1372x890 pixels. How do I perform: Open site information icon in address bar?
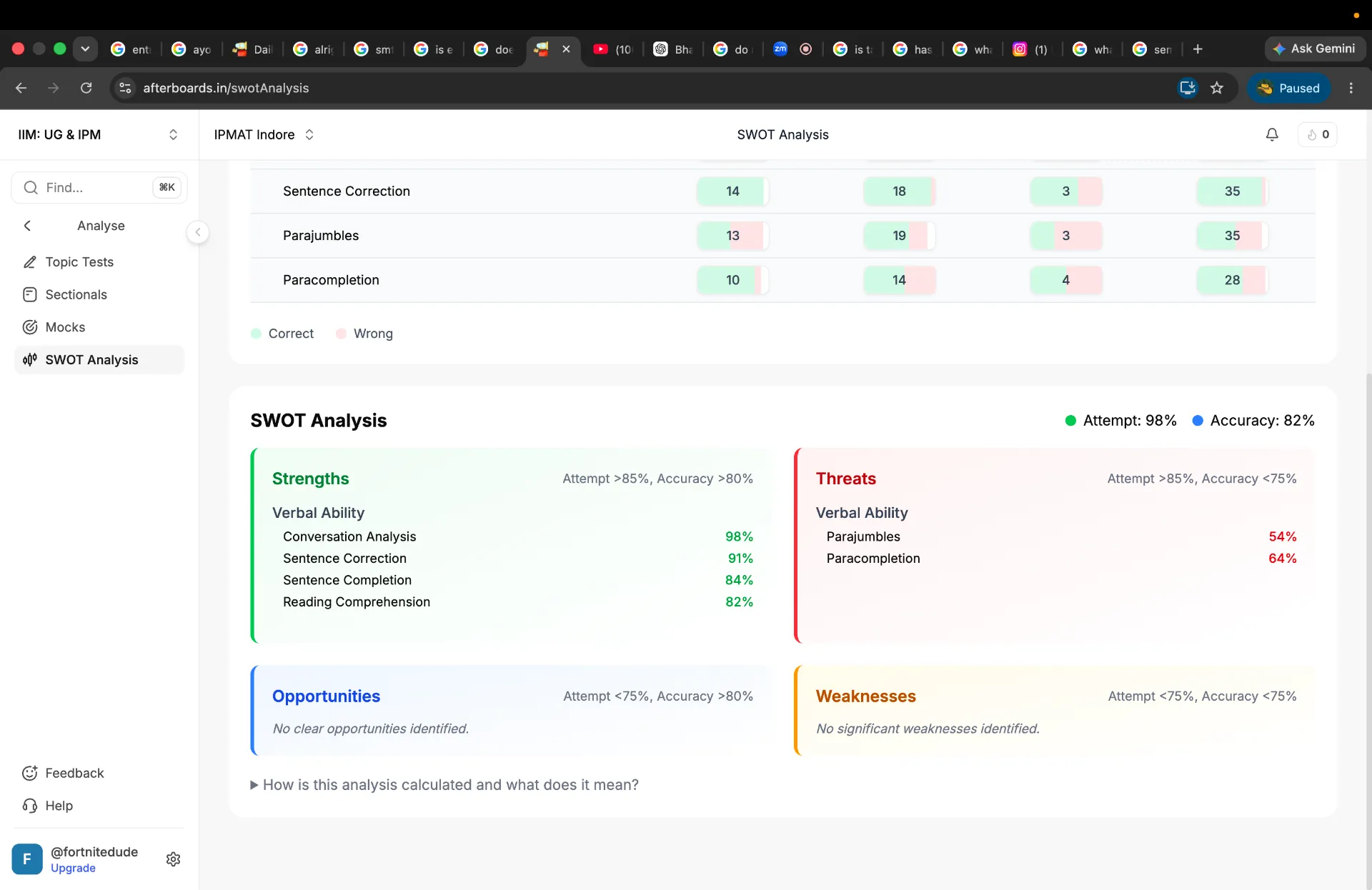pos(125,88)
